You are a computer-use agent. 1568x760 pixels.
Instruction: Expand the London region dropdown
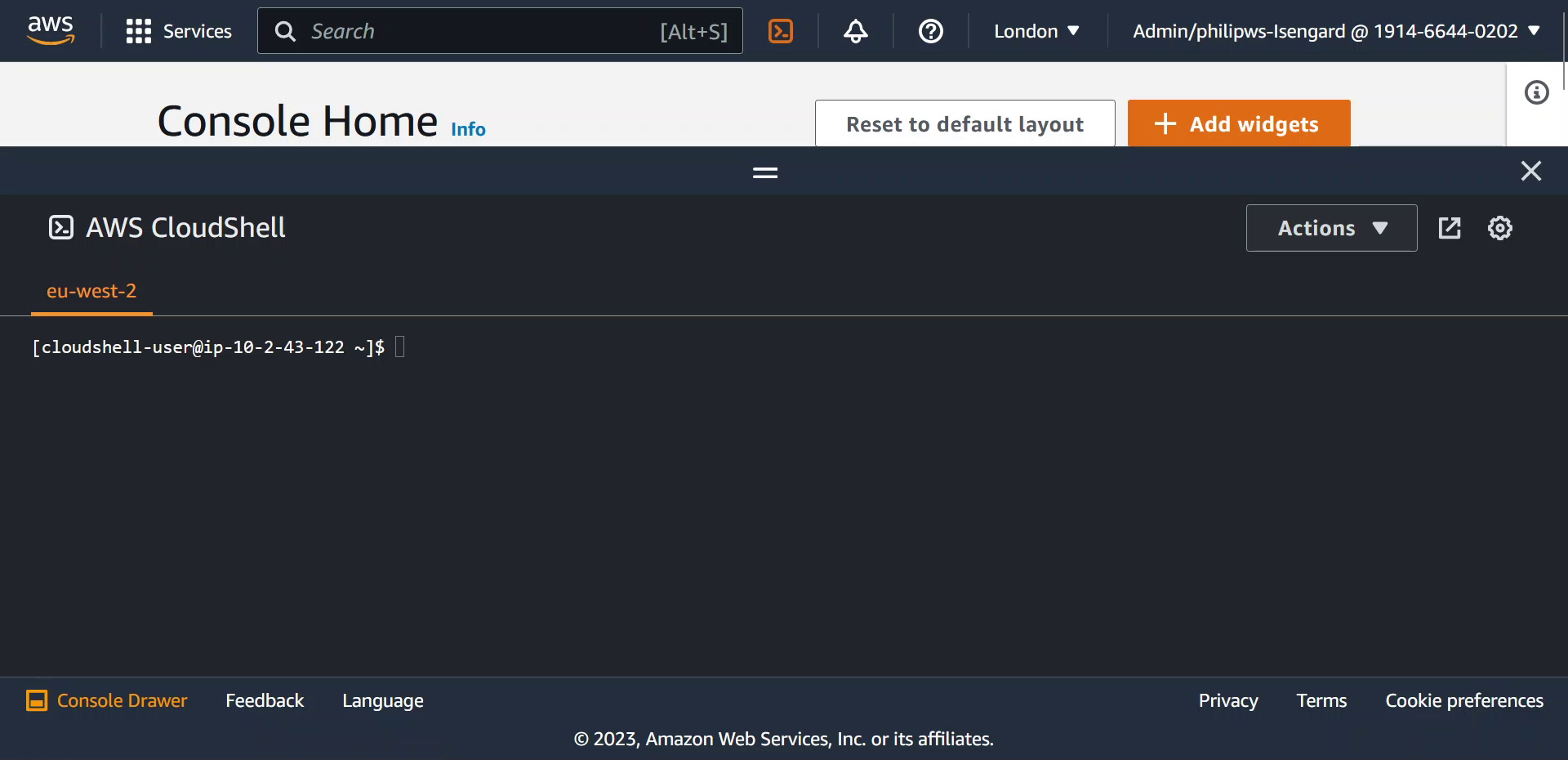point(1037,31)
